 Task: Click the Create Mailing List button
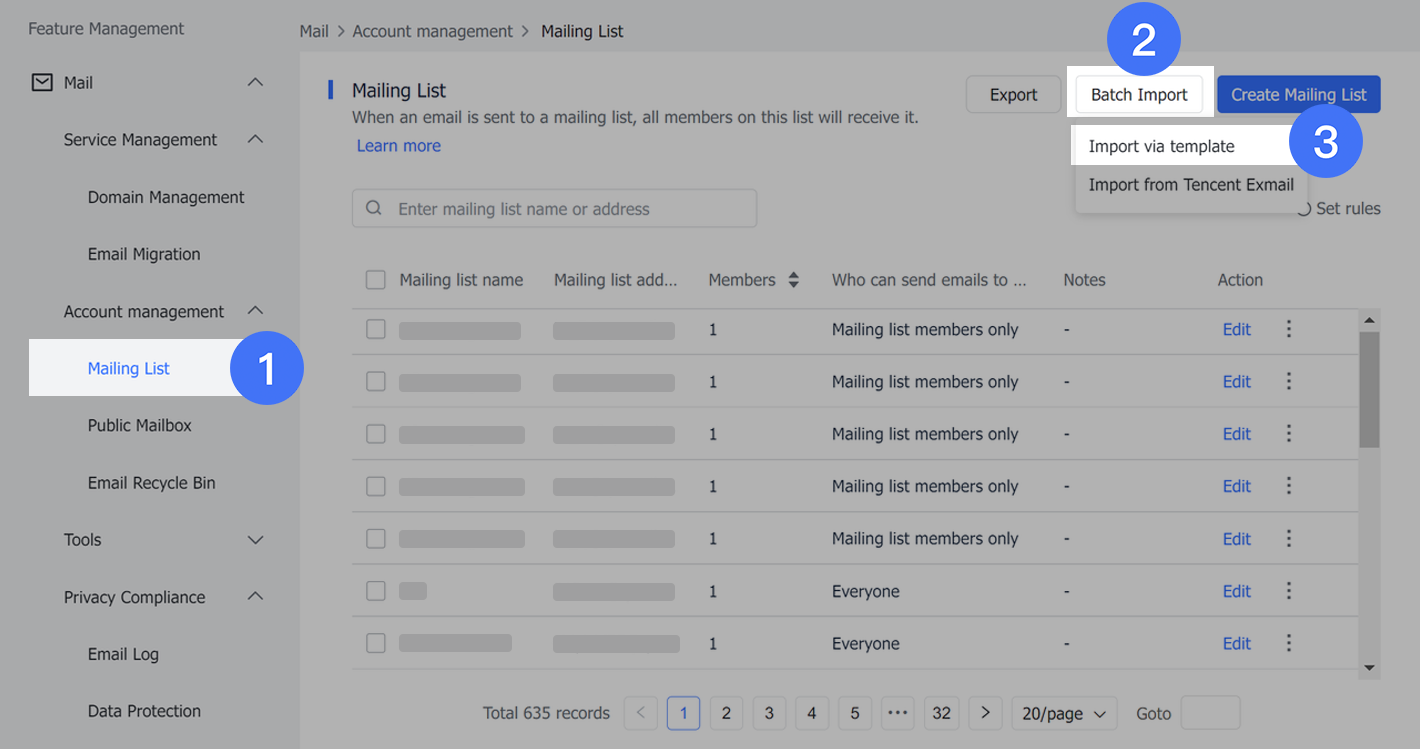pos(1298,94)
